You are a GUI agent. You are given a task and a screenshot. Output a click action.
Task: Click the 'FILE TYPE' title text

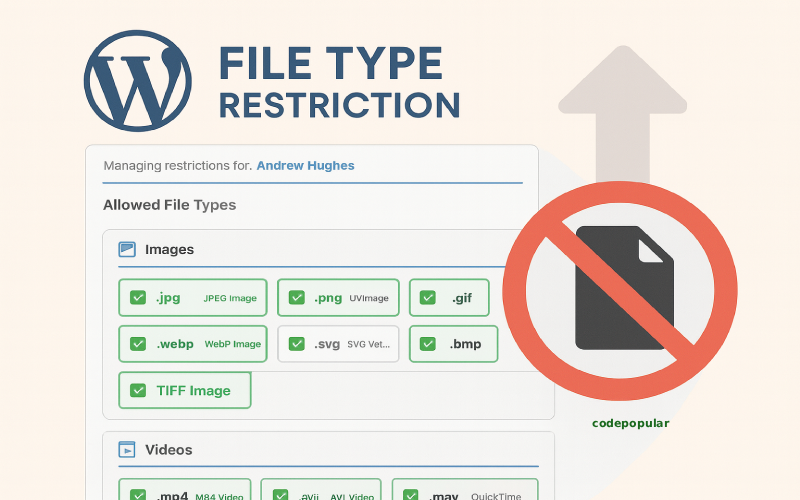(331, 64)
